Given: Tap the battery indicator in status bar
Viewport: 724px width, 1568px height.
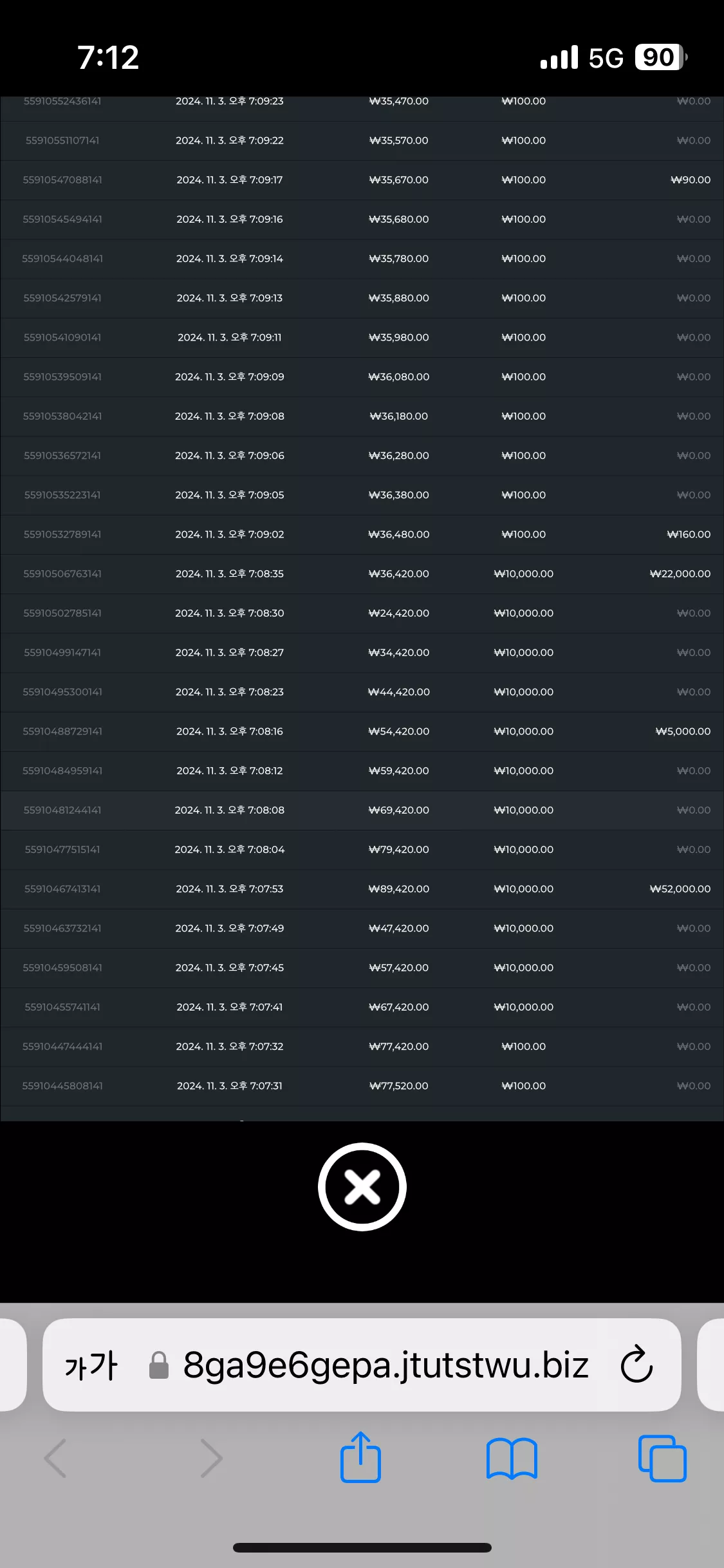Looking at the screenshot, I should 661,57.
